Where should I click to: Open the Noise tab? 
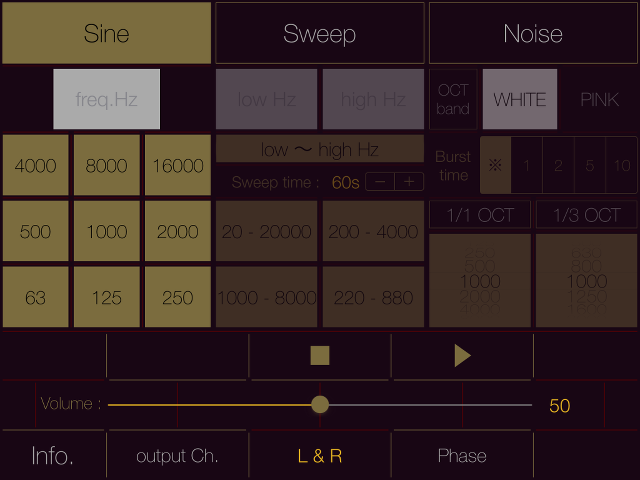(x=533, y=34)
